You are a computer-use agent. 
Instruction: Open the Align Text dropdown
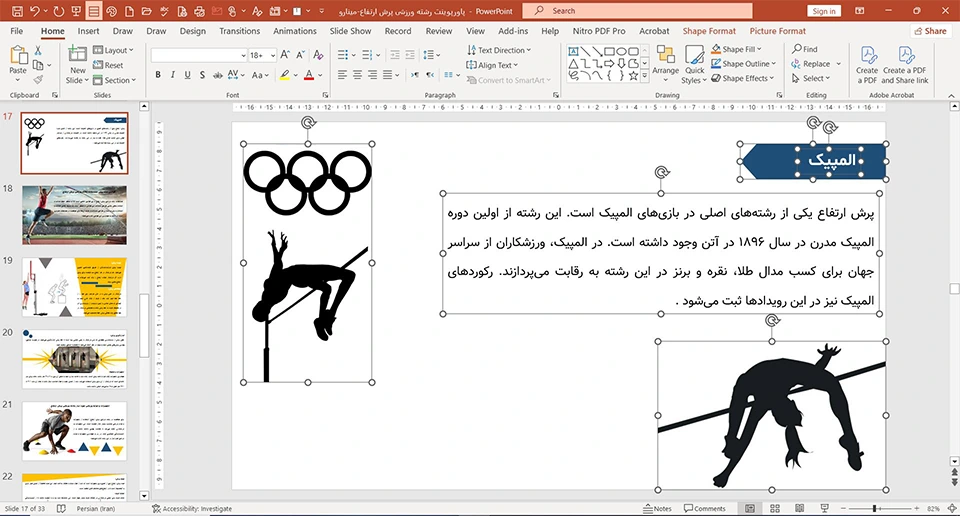point(492,65)
